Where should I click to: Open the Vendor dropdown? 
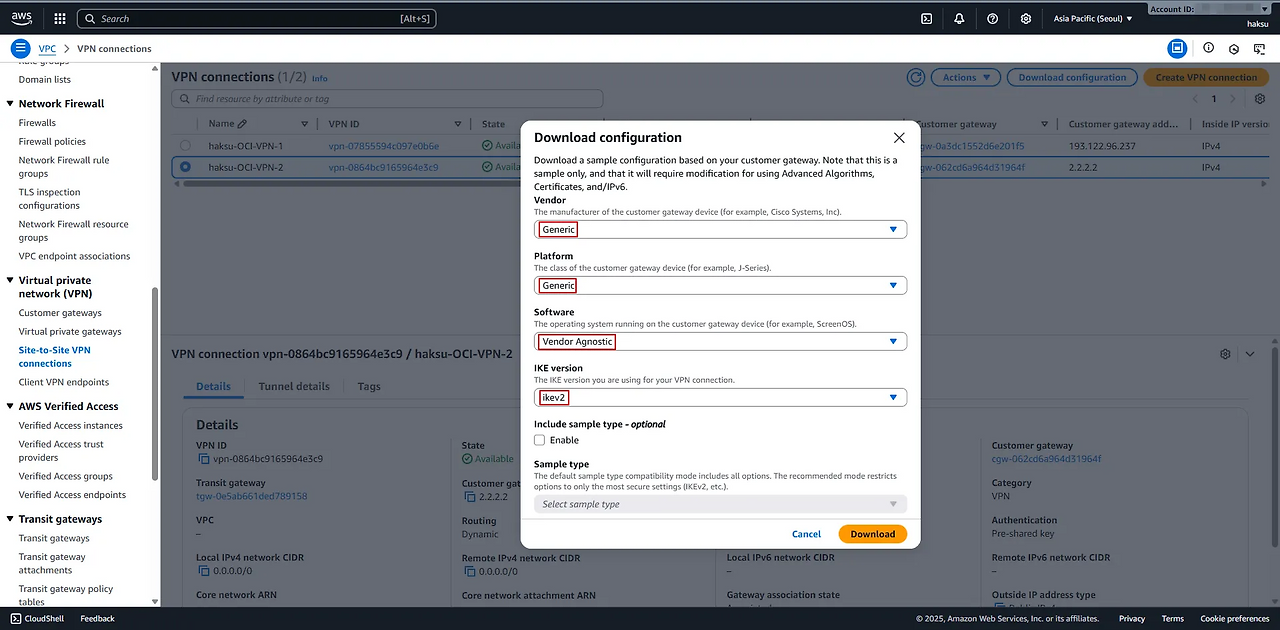[720, 230]
